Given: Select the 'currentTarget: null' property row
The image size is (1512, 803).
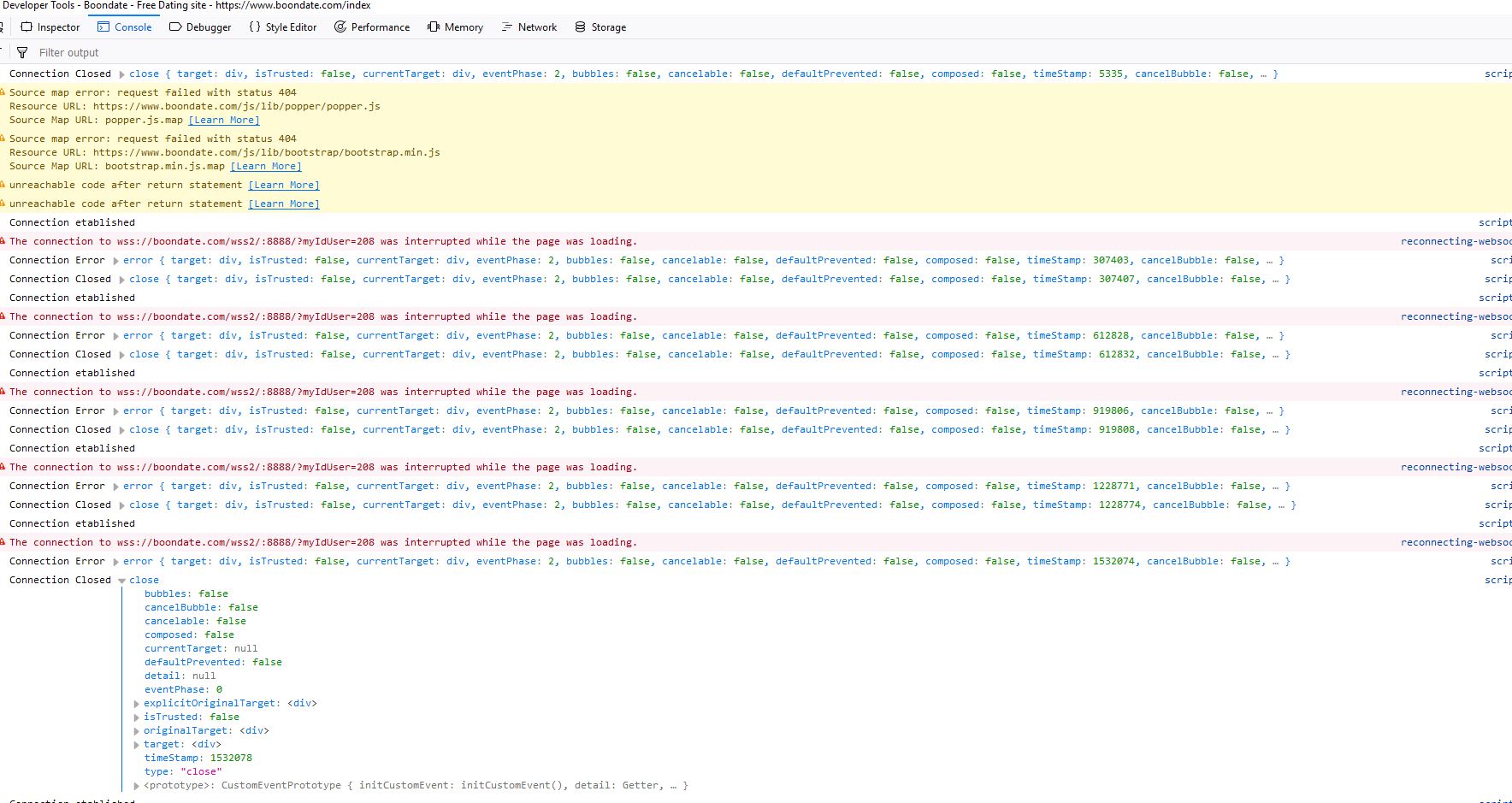Looking at the screenshot, I should pos(201,648).
